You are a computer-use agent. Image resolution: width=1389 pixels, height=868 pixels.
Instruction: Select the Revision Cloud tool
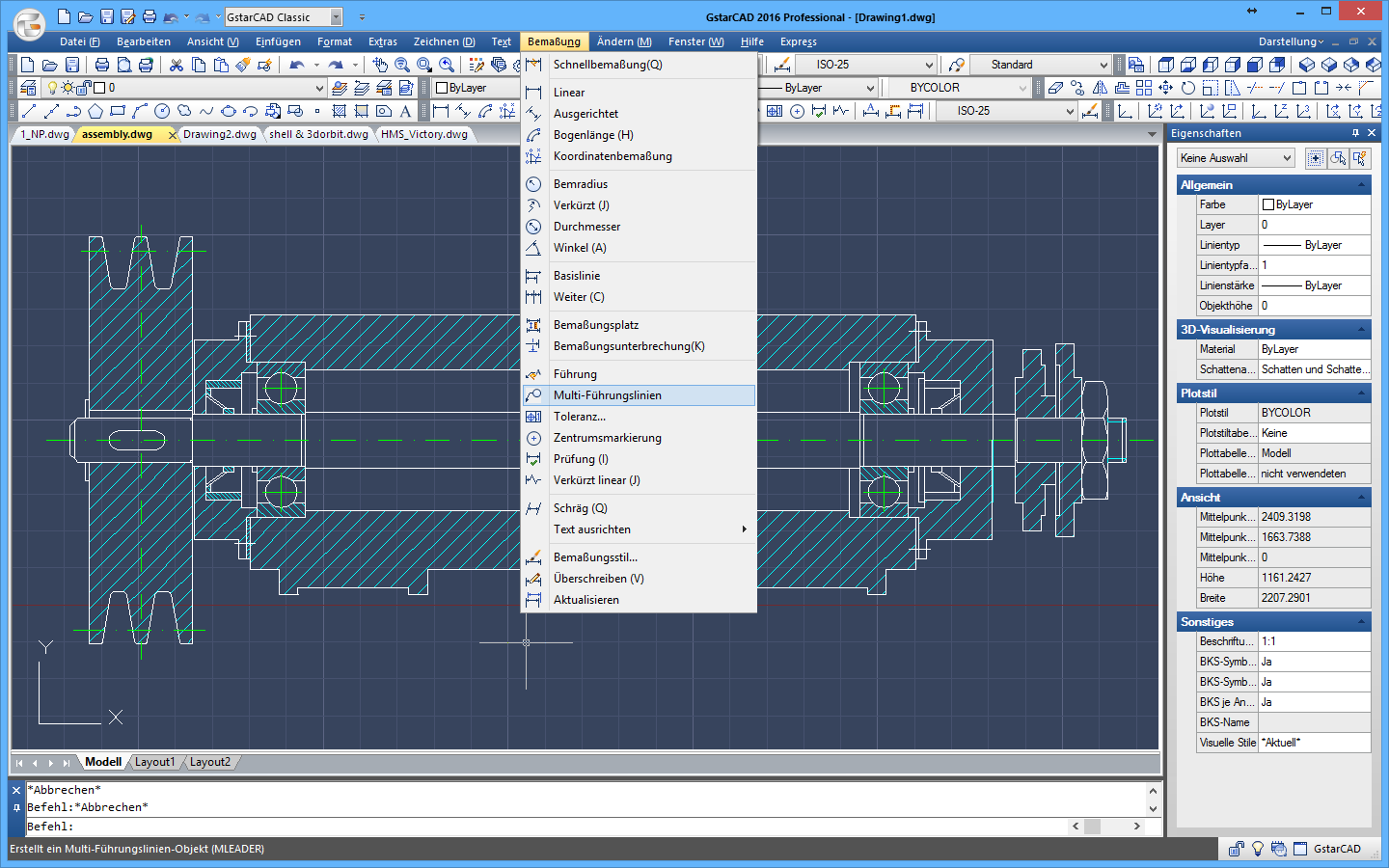point(183,111)
